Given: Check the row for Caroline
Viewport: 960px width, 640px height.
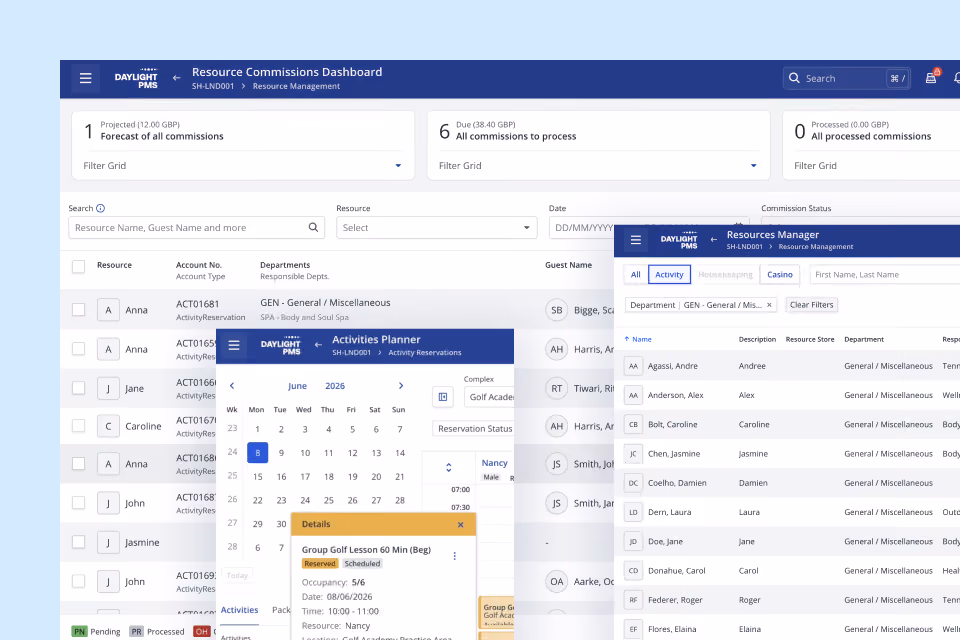Looking at the screenshot, I should [x=78, y=426].
